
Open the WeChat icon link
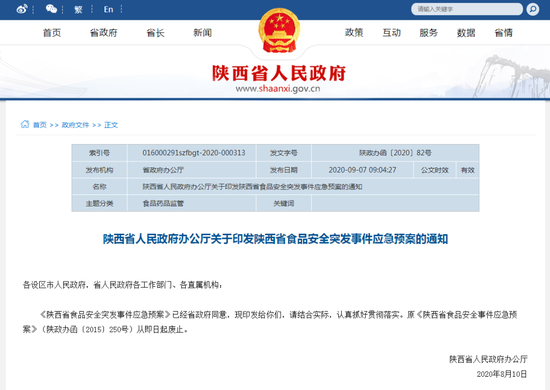[x=51, y=9]
